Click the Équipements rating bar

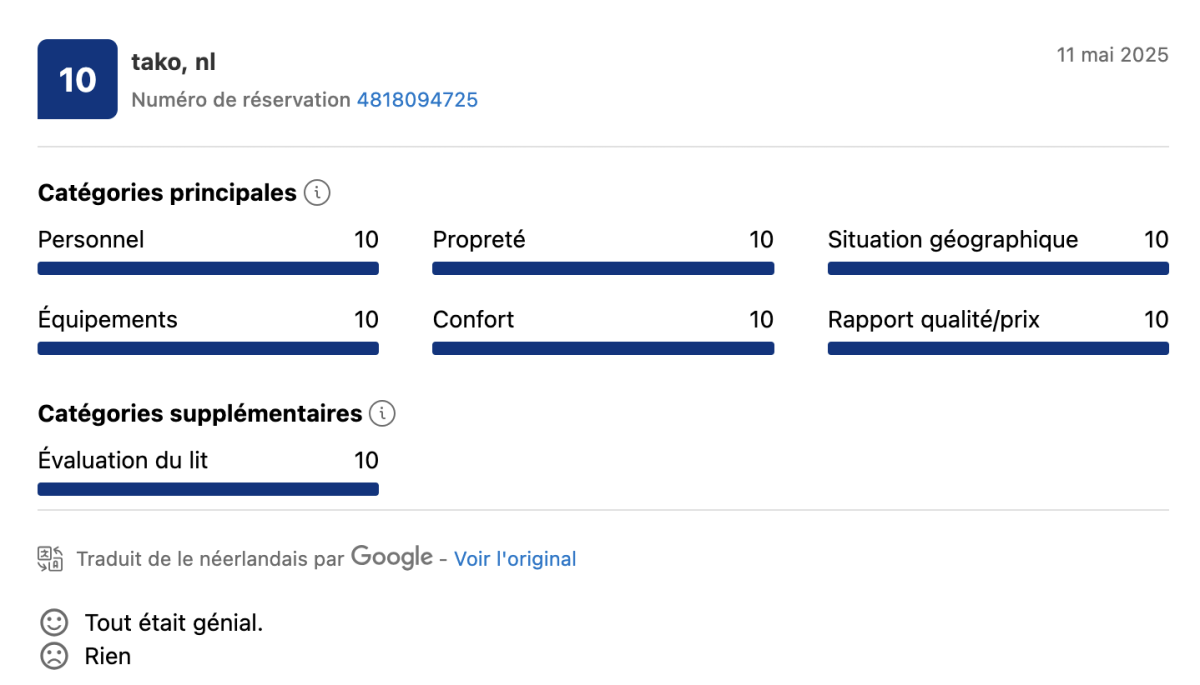pyautogui.click(x=208, y=348)
